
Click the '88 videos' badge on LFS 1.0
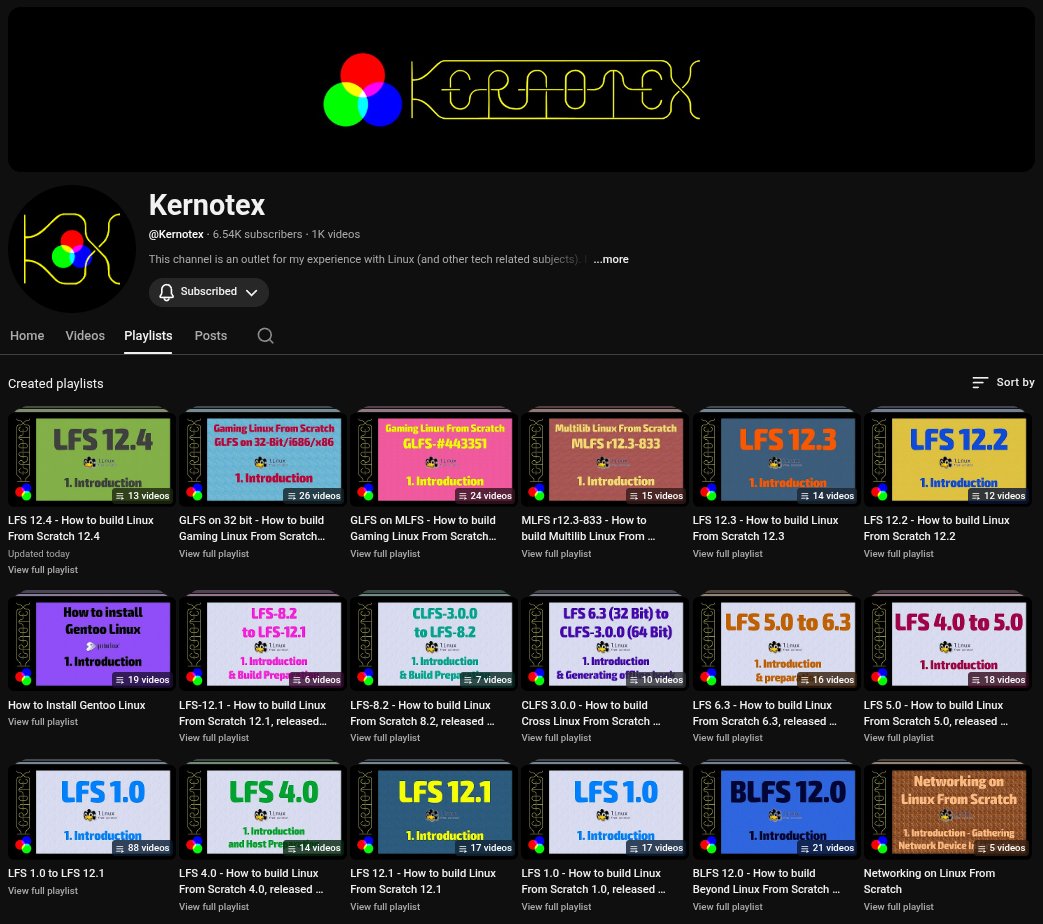point(142,848)
